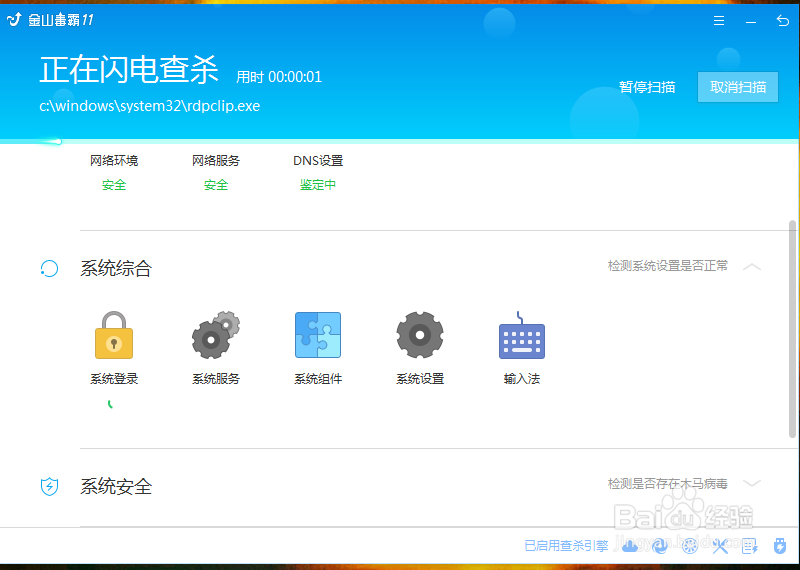Click the 系统安全 section title
This screenshot has height=570, width=800.
click(116, 486)
